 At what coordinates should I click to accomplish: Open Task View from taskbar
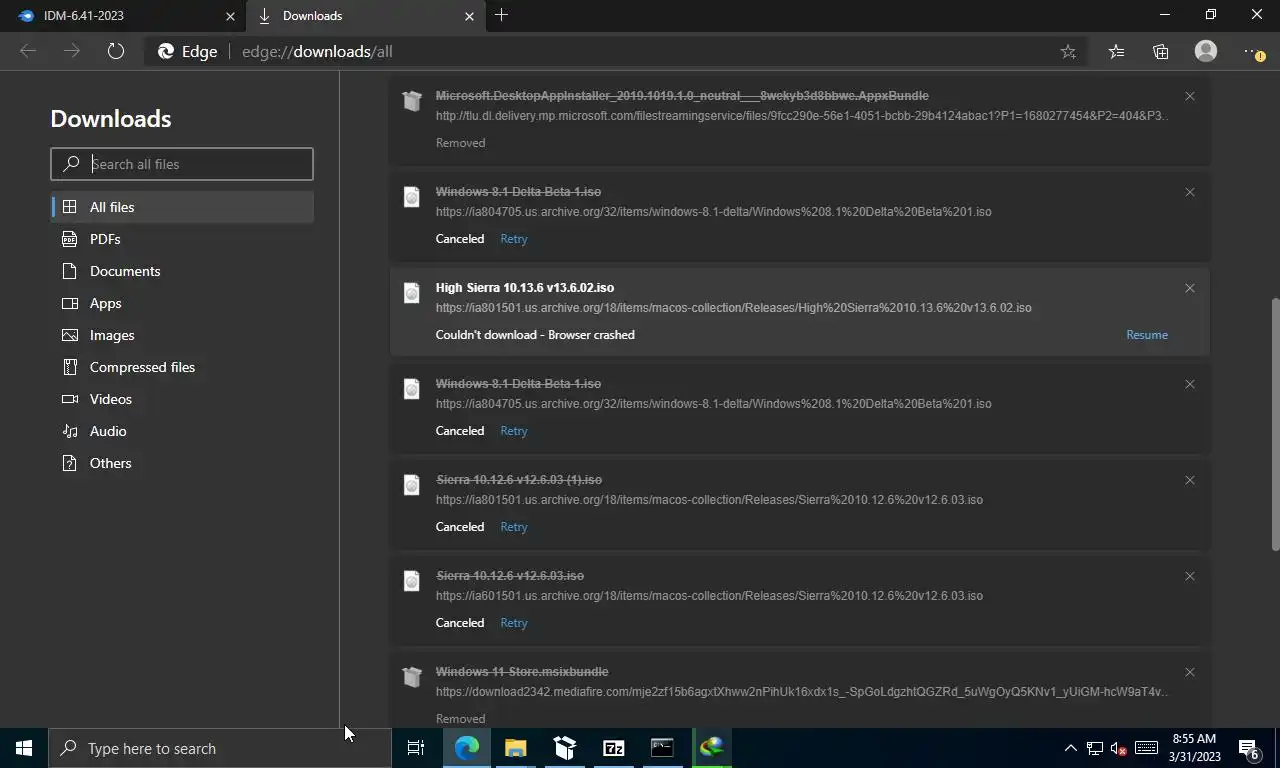(x=416, y=748)
